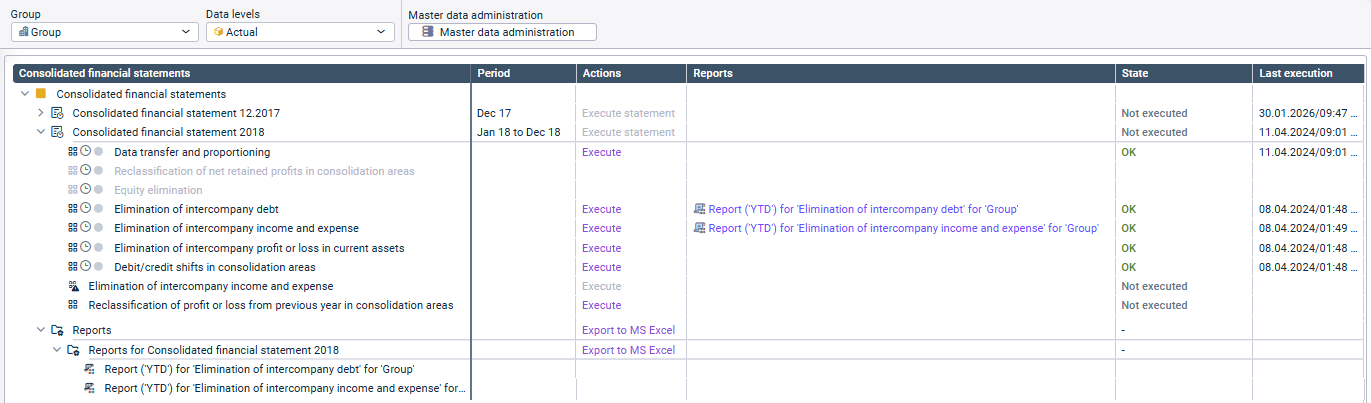This screenshot has width=1371, height=403.
Task: Click the Last execution column header
Action: tap(1295, 73)
